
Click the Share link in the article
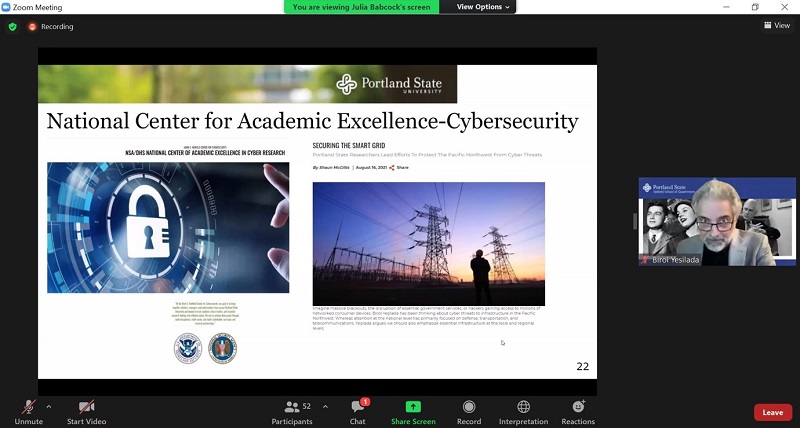398,167
